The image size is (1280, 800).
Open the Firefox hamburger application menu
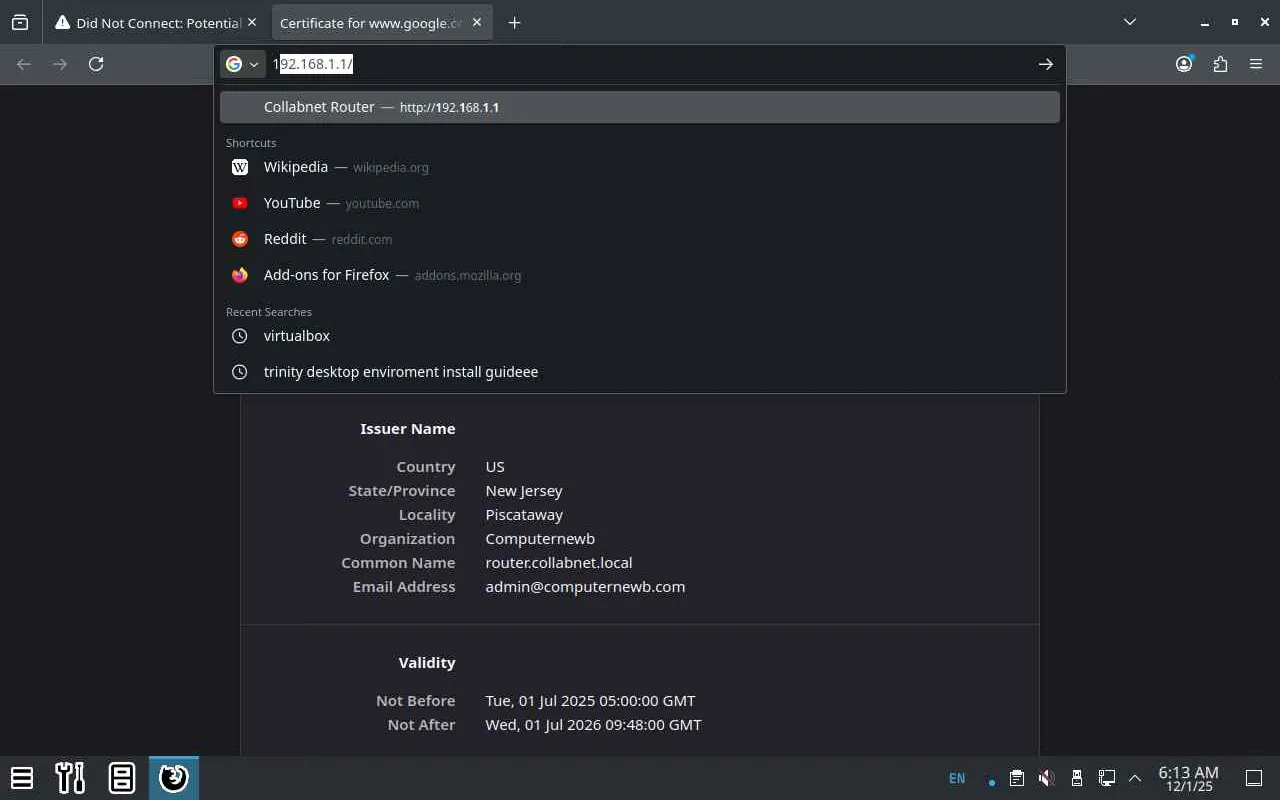coord(1256,64)
